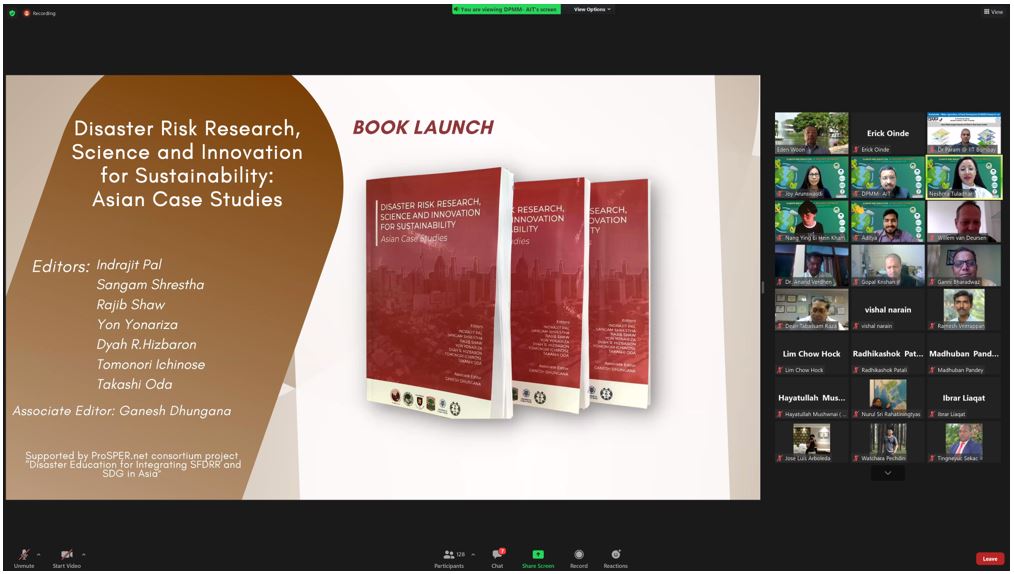The height and width of the screenshot is (574, 1014).
Task: Click the screen-viewing notification banner
Action: (507, 9)
